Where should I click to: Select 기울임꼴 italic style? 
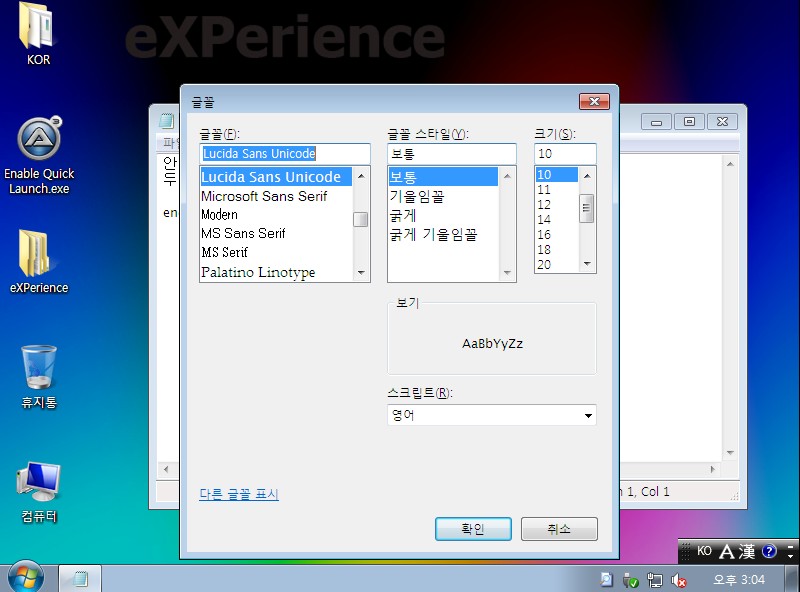443,196
